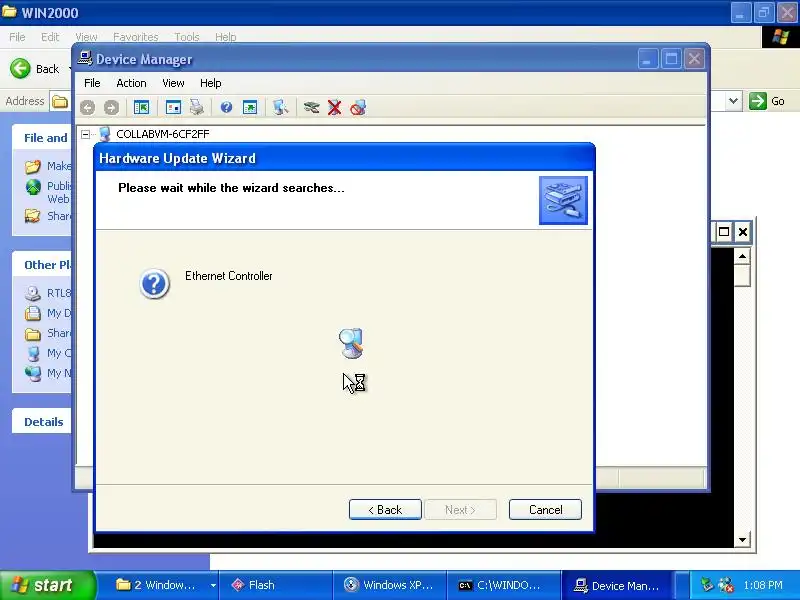The height and width of the screenshot is (600, 800).
Task: Click the Go label in address bar
Action: [x=778, y=101]
